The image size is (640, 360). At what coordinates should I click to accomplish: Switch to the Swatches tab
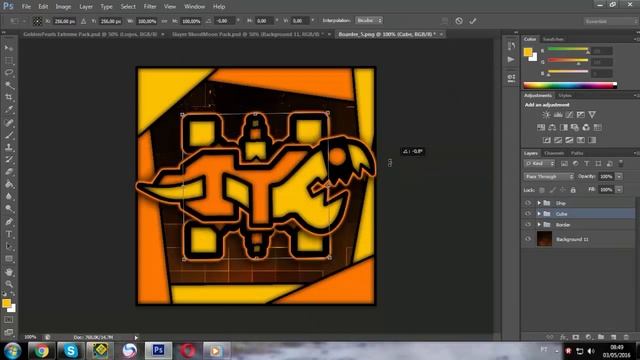click(x=553, y=39)
